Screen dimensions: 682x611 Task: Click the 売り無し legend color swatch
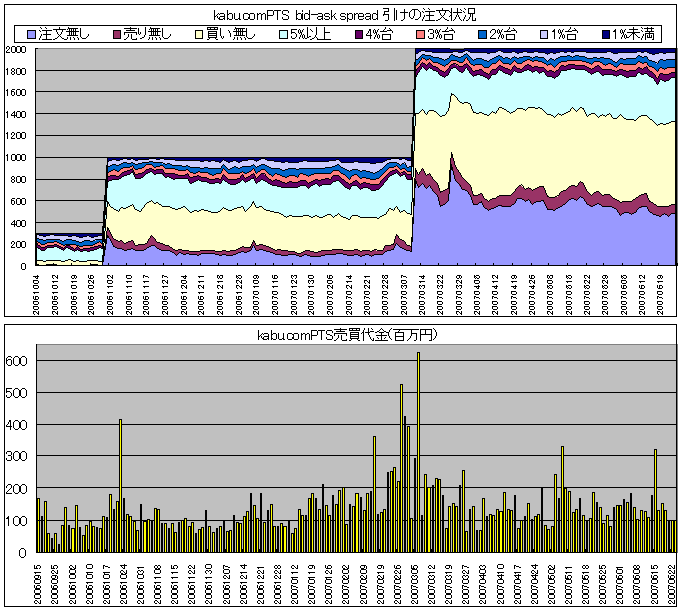pyautogui.click(x=115, y=35)
